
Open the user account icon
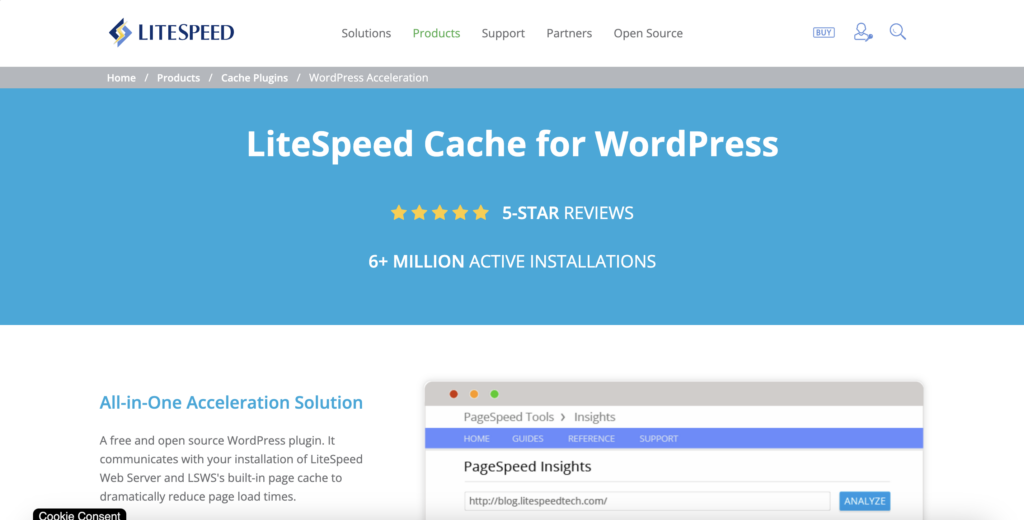tap(863, 32)
